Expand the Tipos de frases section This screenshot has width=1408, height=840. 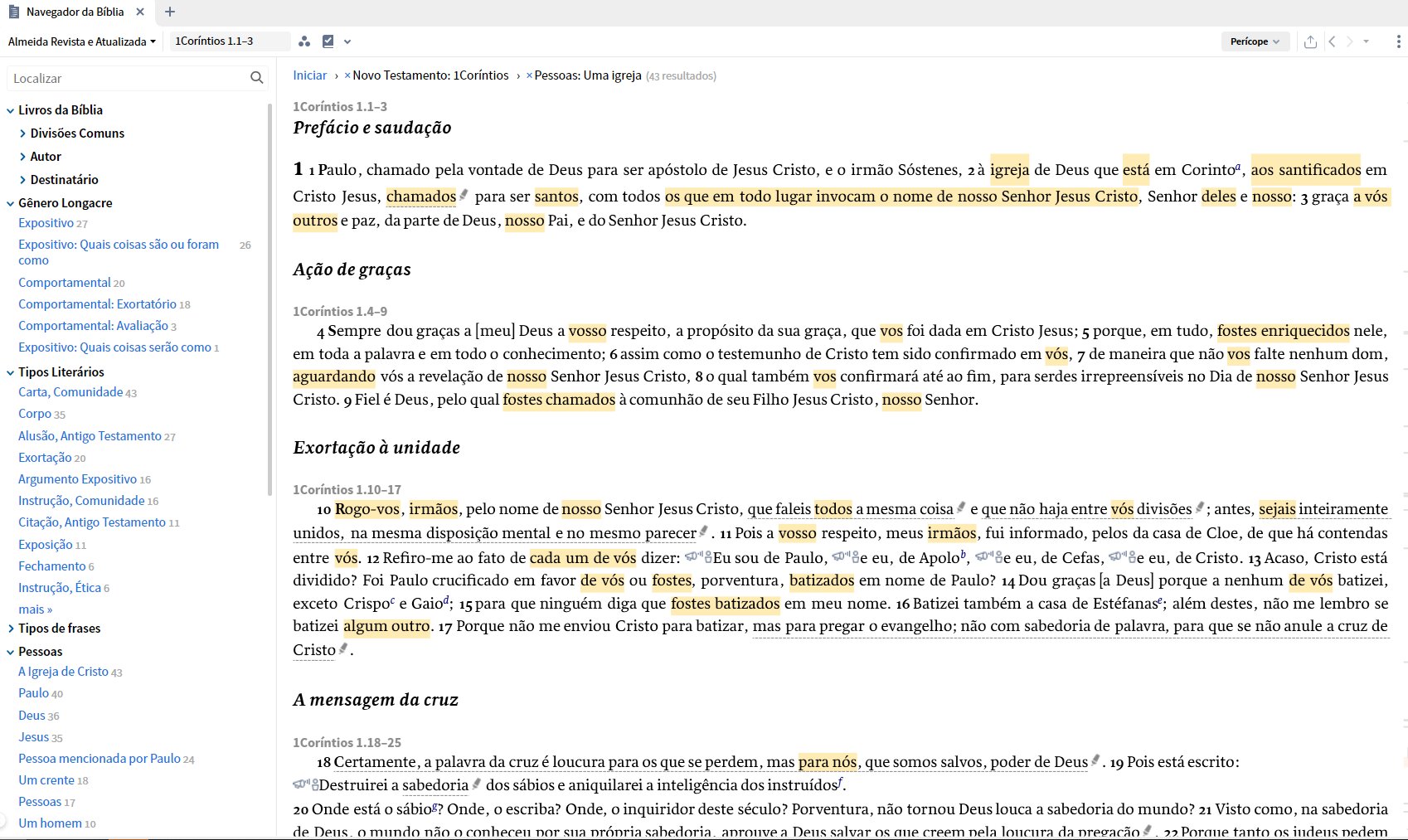pyautogui.click(x=10, y=629)
